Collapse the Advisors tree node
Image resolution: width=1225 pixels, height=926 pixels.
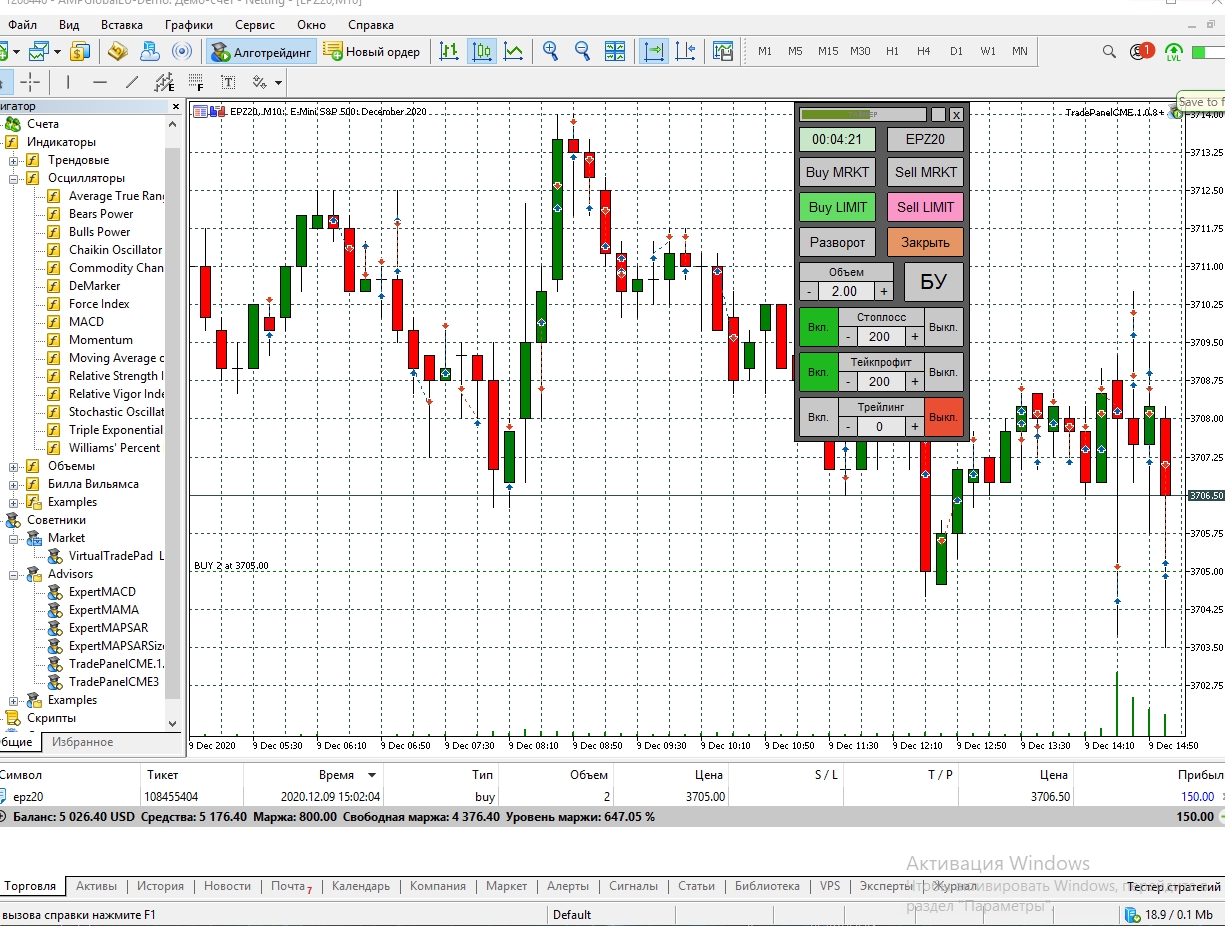13,574
